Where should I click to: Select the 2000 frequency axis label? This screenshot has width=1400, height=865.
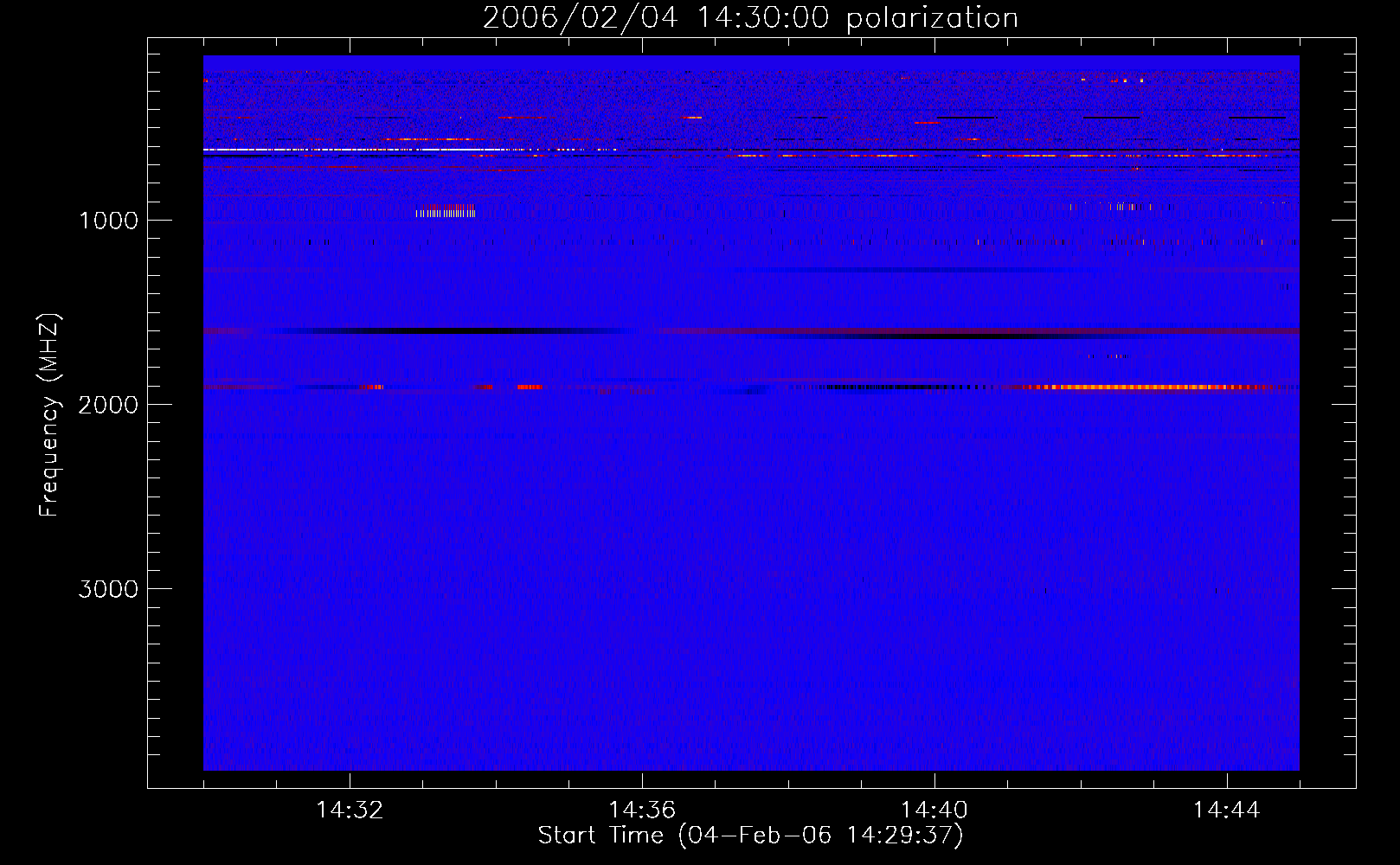click(x=108, y=405)
